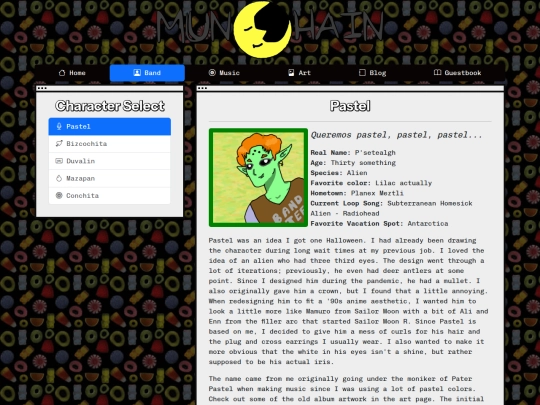Go to the Art page
This screenshot has width=540, height=405.
point(299,73)
